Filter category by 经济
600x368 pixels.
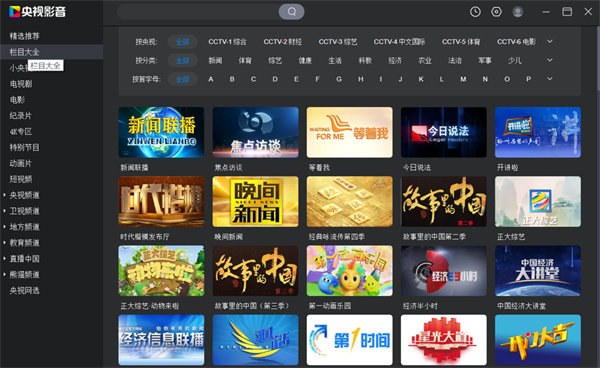(x=395, y=60)
